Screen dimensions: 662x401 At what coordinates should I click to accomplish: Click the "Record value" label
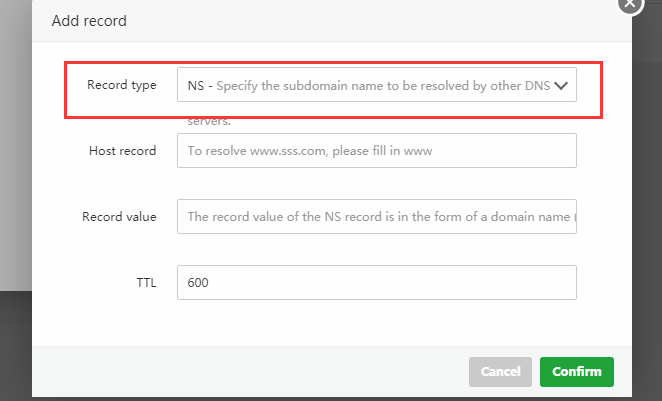120,216
